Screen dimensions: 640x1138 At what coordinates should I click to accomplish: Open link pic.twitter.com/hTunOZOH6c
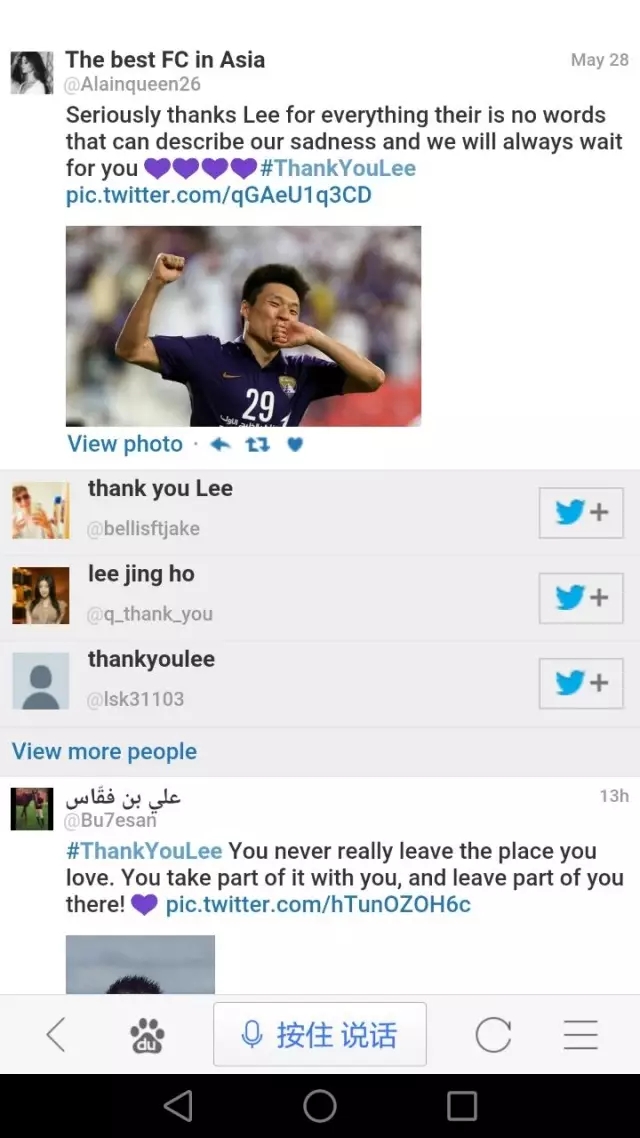tap(318, 905)
